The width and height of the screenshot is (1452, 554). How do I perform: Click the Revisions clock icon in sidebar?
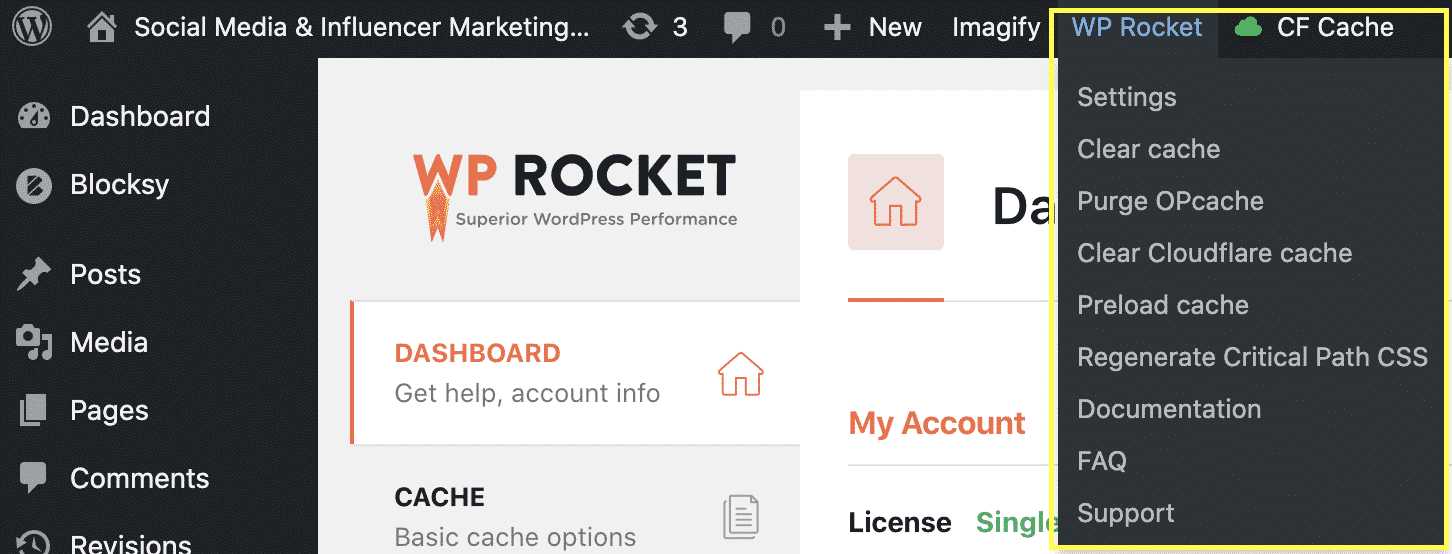tap(34, 542)
